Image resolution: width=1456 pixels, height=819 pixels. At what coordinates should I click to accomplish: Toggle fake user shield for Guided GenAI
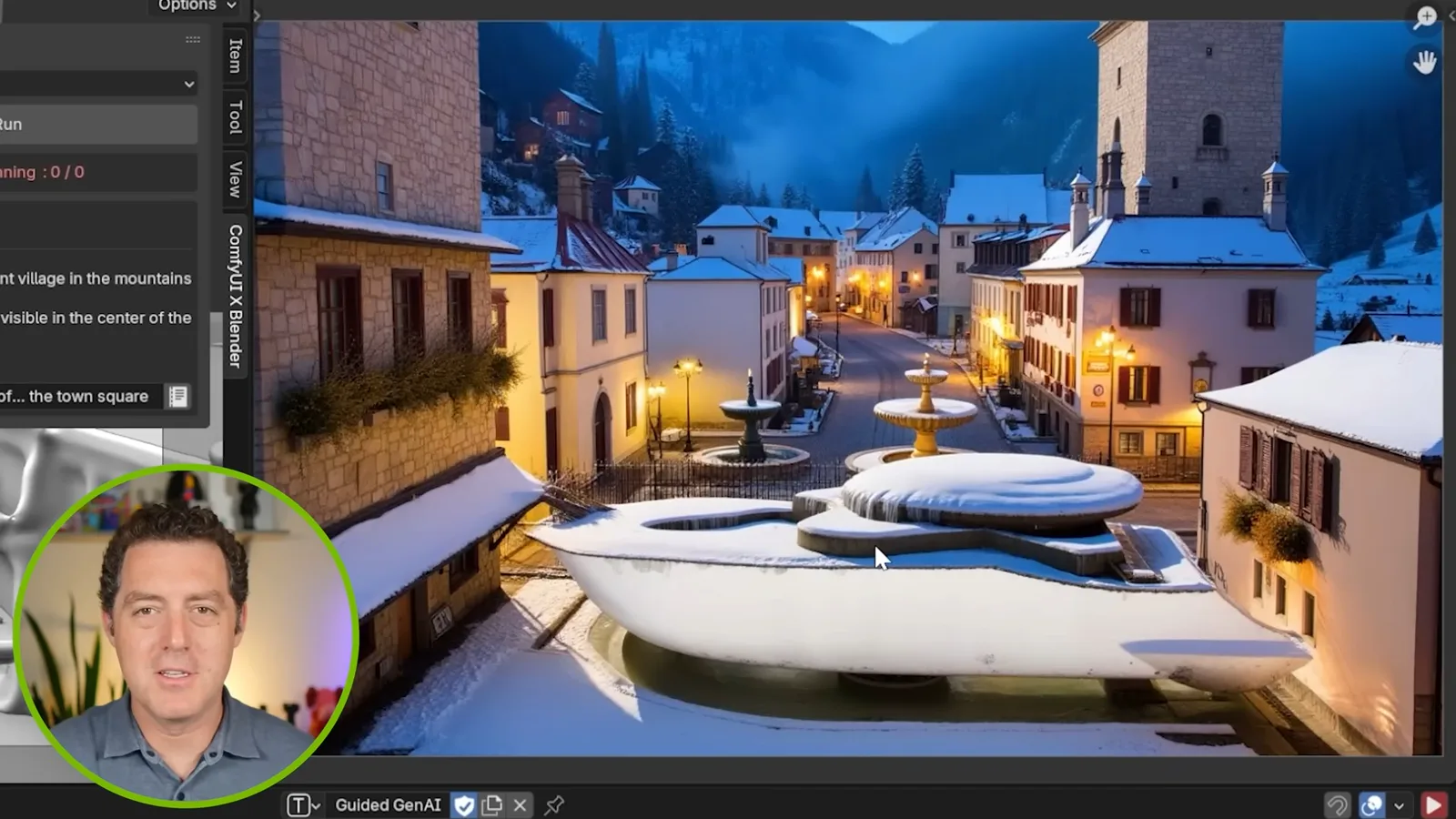[464, 805]
